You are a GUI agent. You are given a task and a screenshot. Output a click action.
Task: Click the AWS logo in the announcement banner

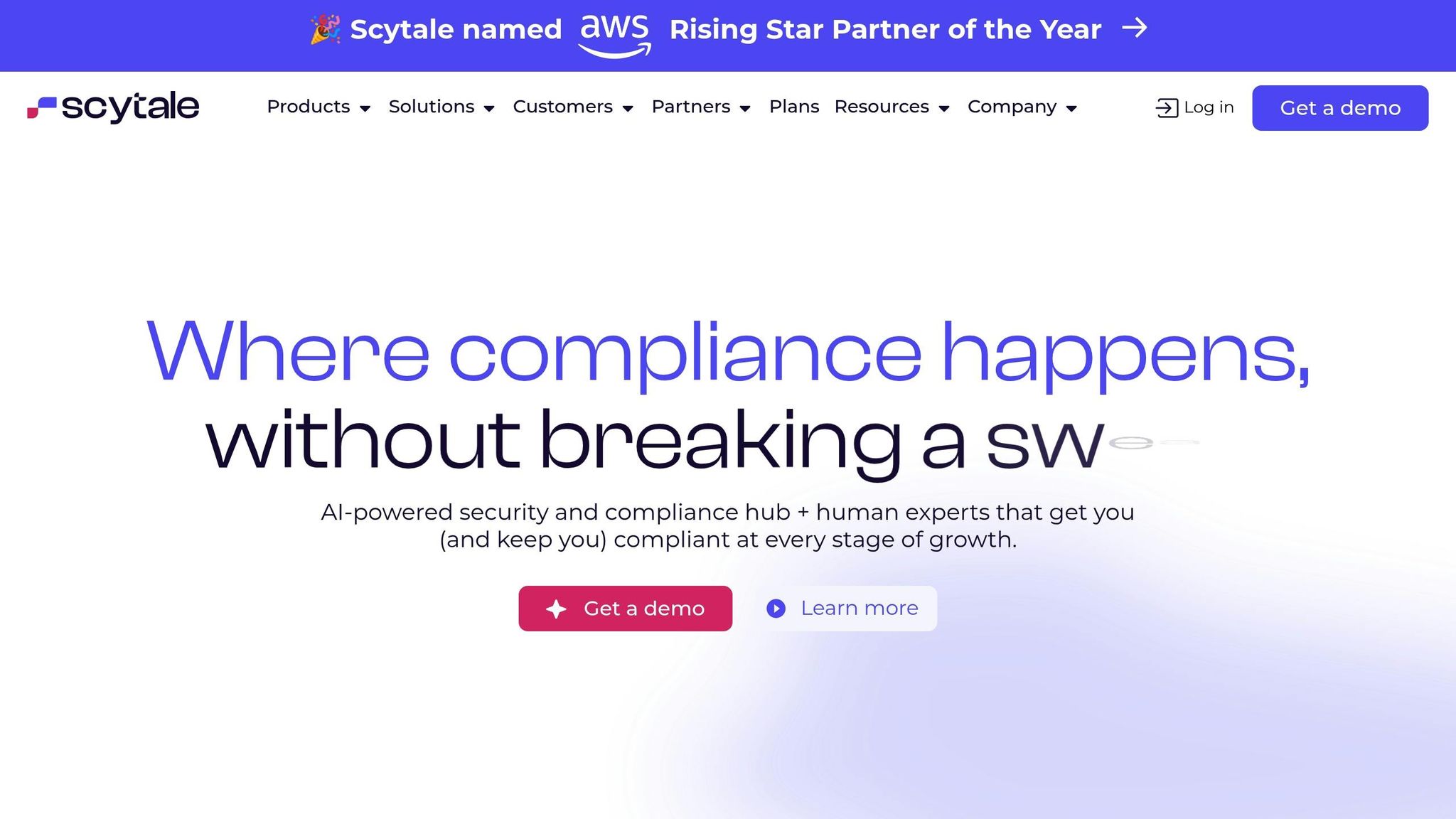click(614, 32)
